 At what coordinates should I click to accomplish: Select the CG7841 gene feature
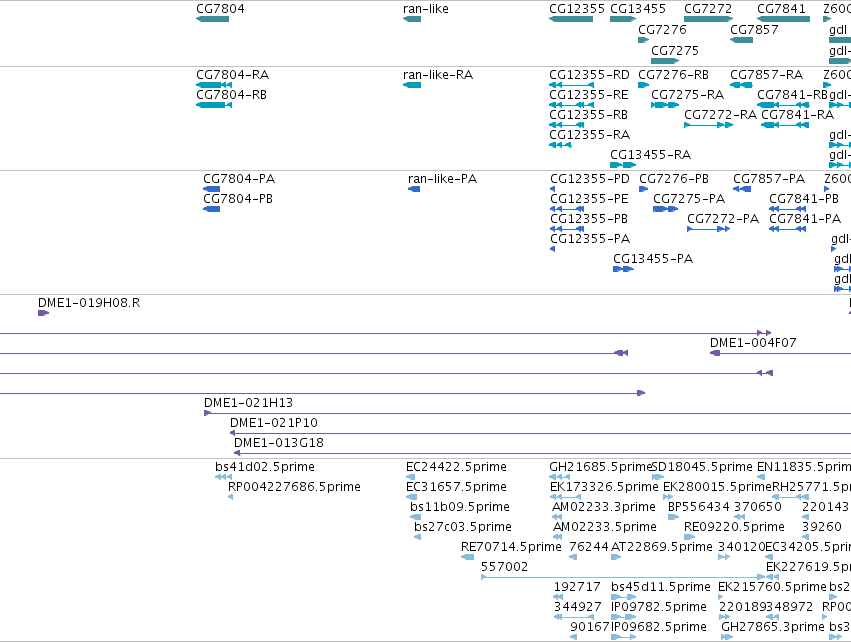tap(783, 19)
